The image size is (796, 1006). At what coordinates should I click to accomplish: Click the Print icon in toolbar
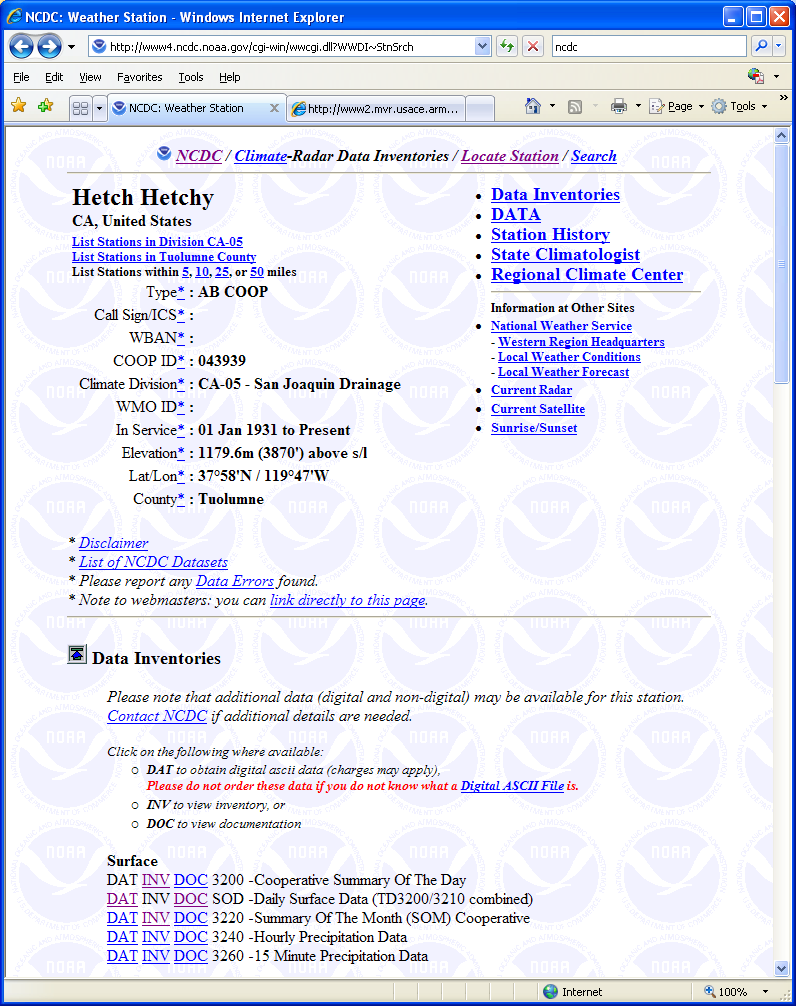[x=619, y=106]
